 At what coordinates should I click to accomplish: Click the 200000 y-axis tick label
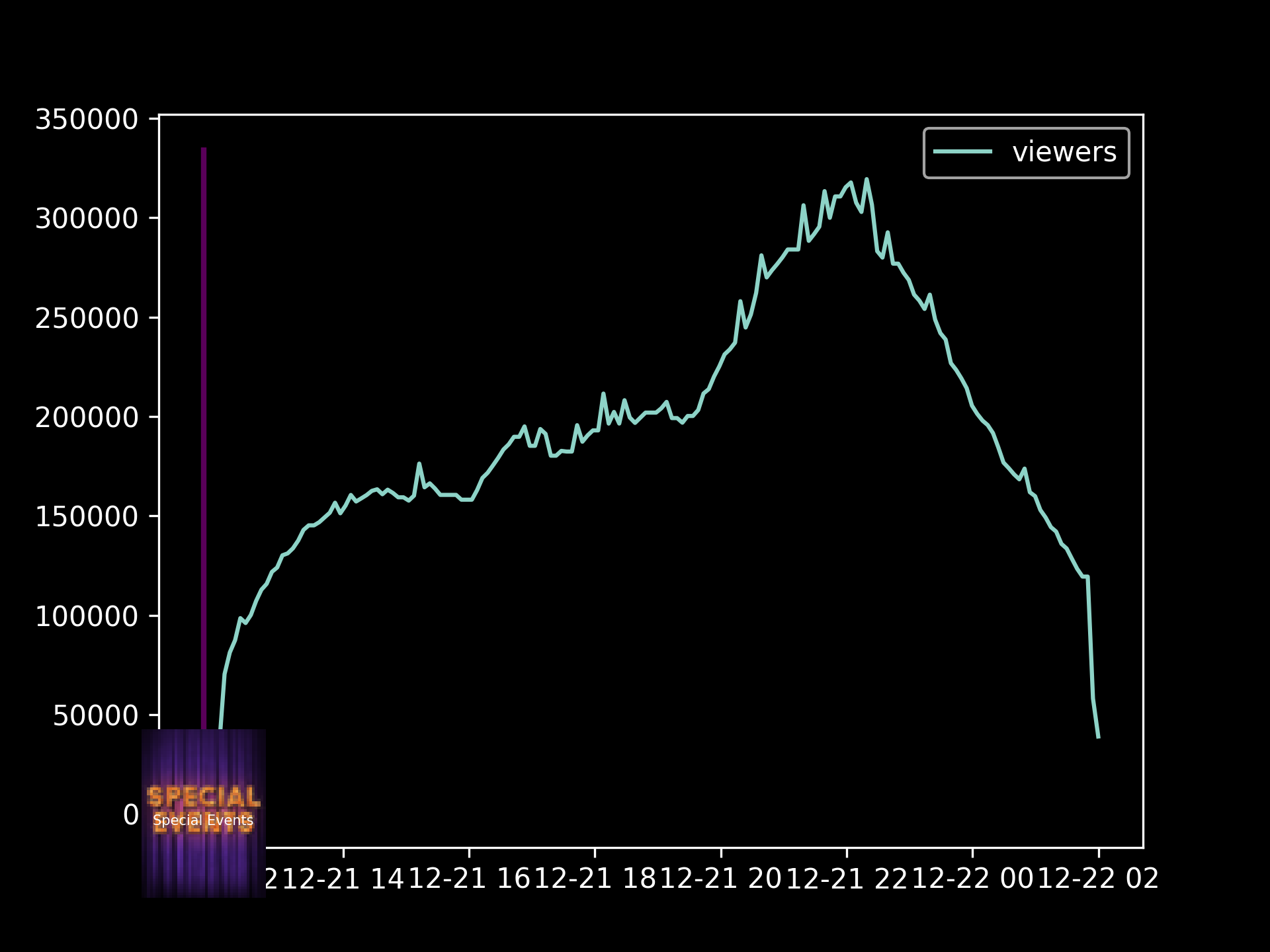(x=87, y=417)
